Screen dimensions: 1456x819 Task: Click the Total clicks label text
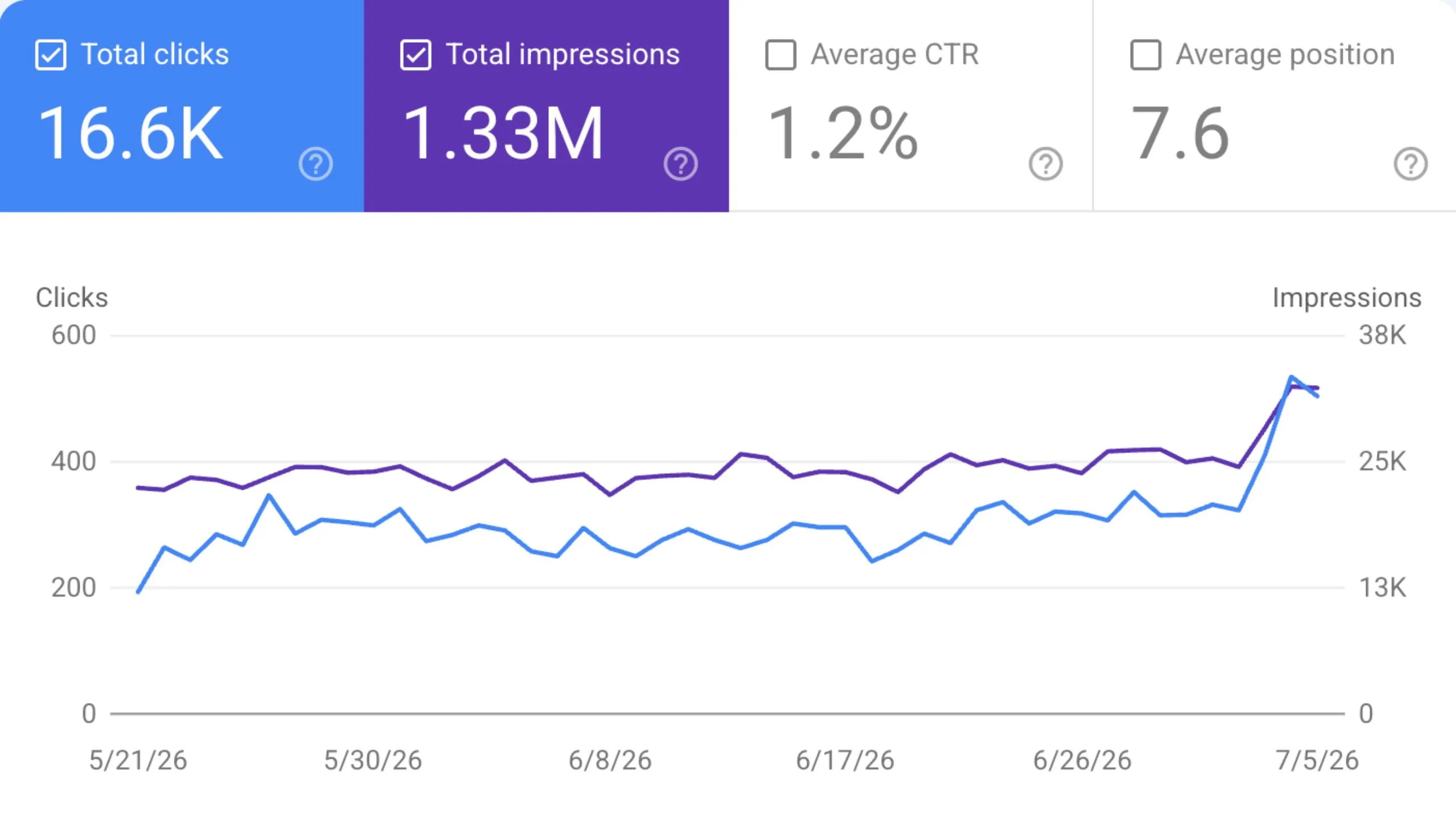point(155,55)
